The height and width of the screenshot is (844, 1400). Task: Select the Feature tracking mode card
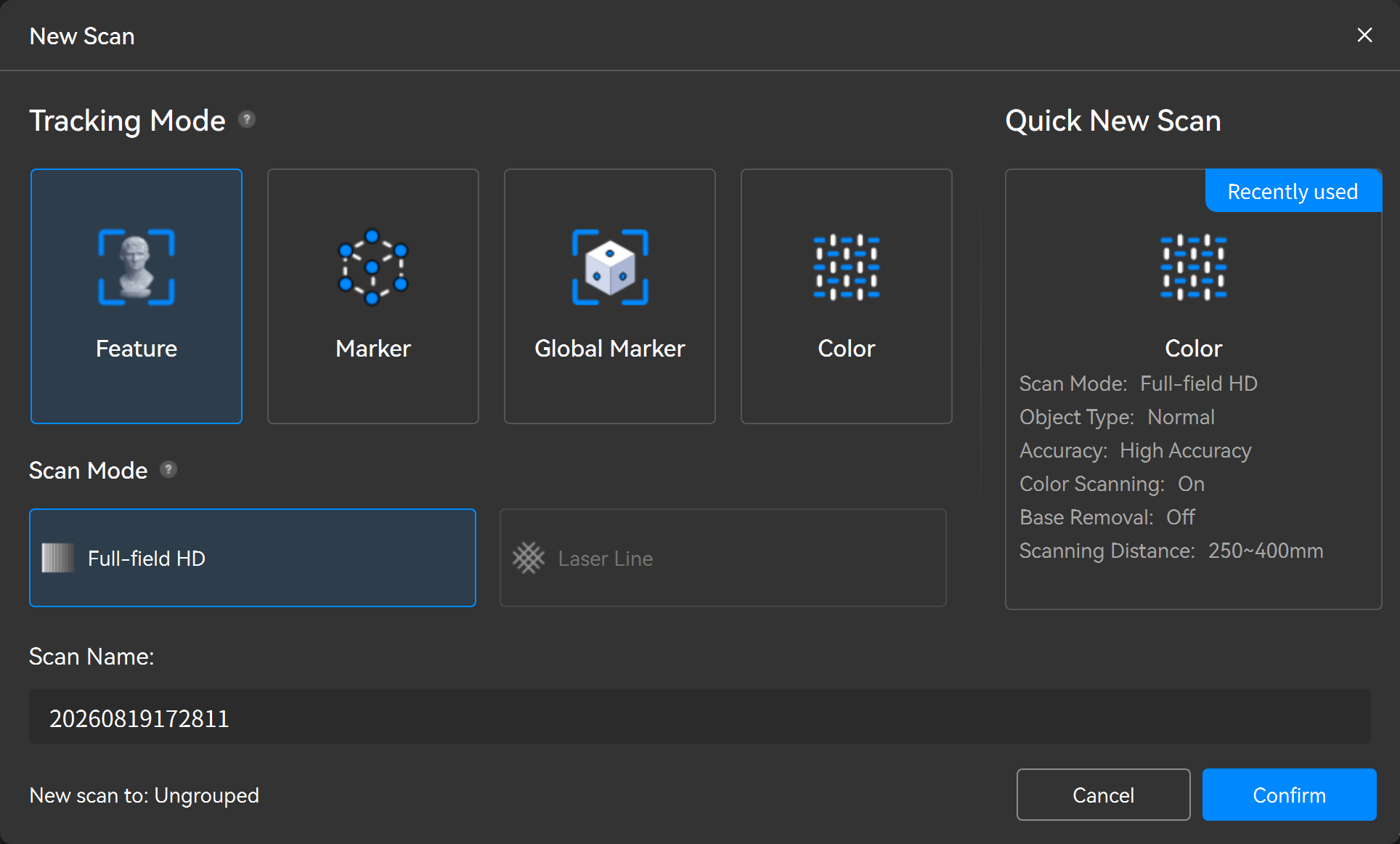pos(137,296)
